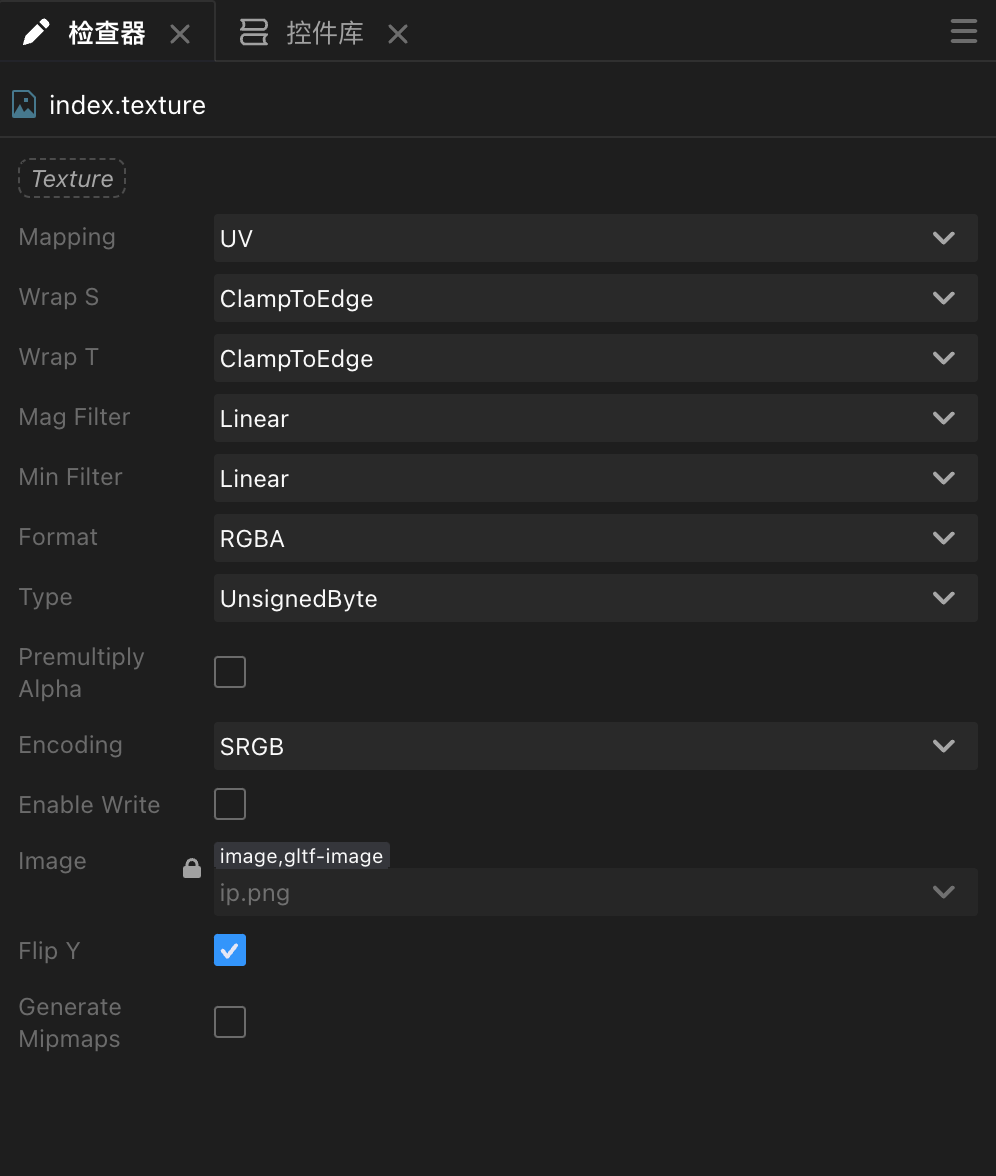The width and height of the screenshot is (996, 1176).
Task: Switch to the 控件库 tab
Action: [x=325, y=33]
